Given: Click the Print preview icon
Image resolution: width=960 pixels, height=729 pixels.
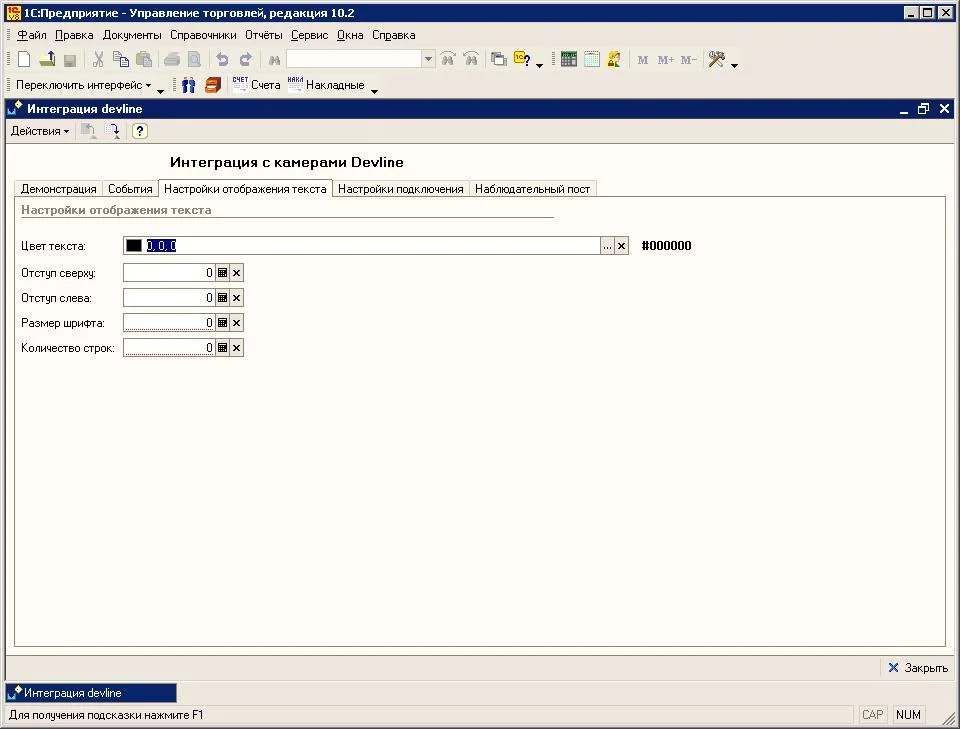Looking at the screenshot, I should tap(194, 59).
